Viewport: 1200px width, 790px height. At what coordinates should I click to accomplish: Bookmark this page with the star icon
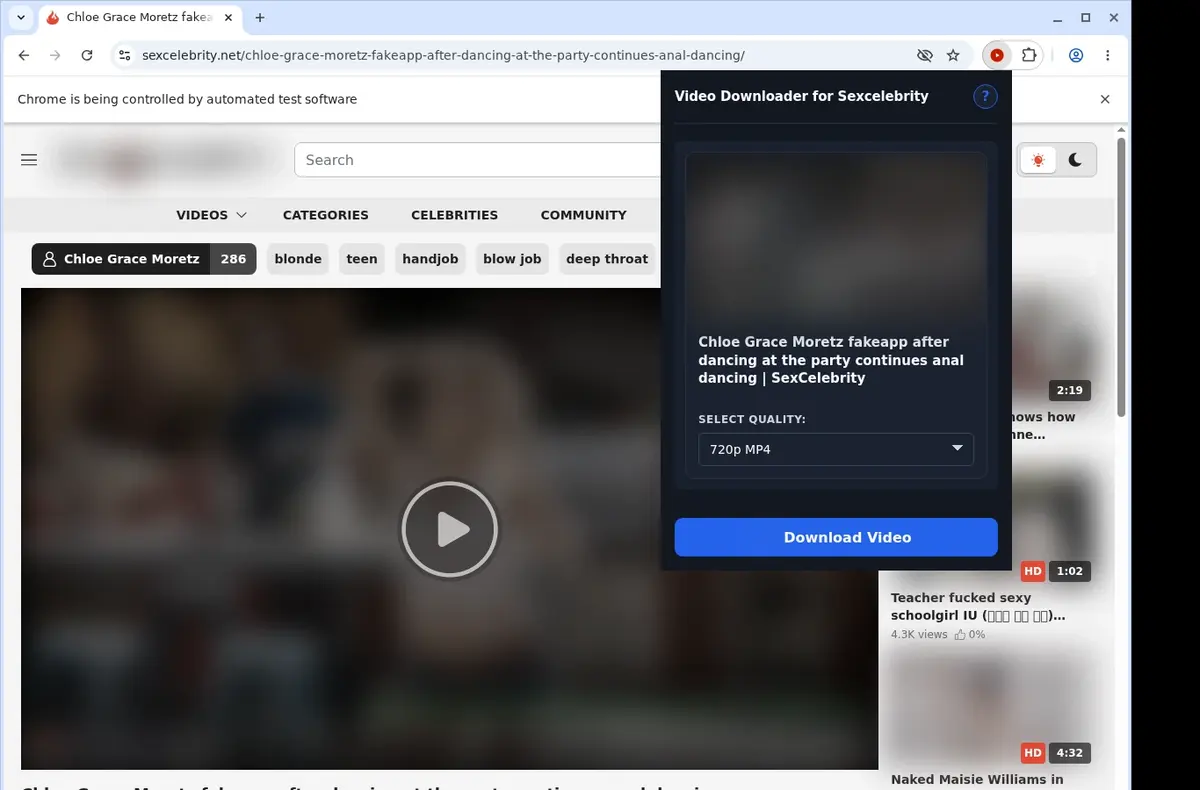tap(953, 56)
